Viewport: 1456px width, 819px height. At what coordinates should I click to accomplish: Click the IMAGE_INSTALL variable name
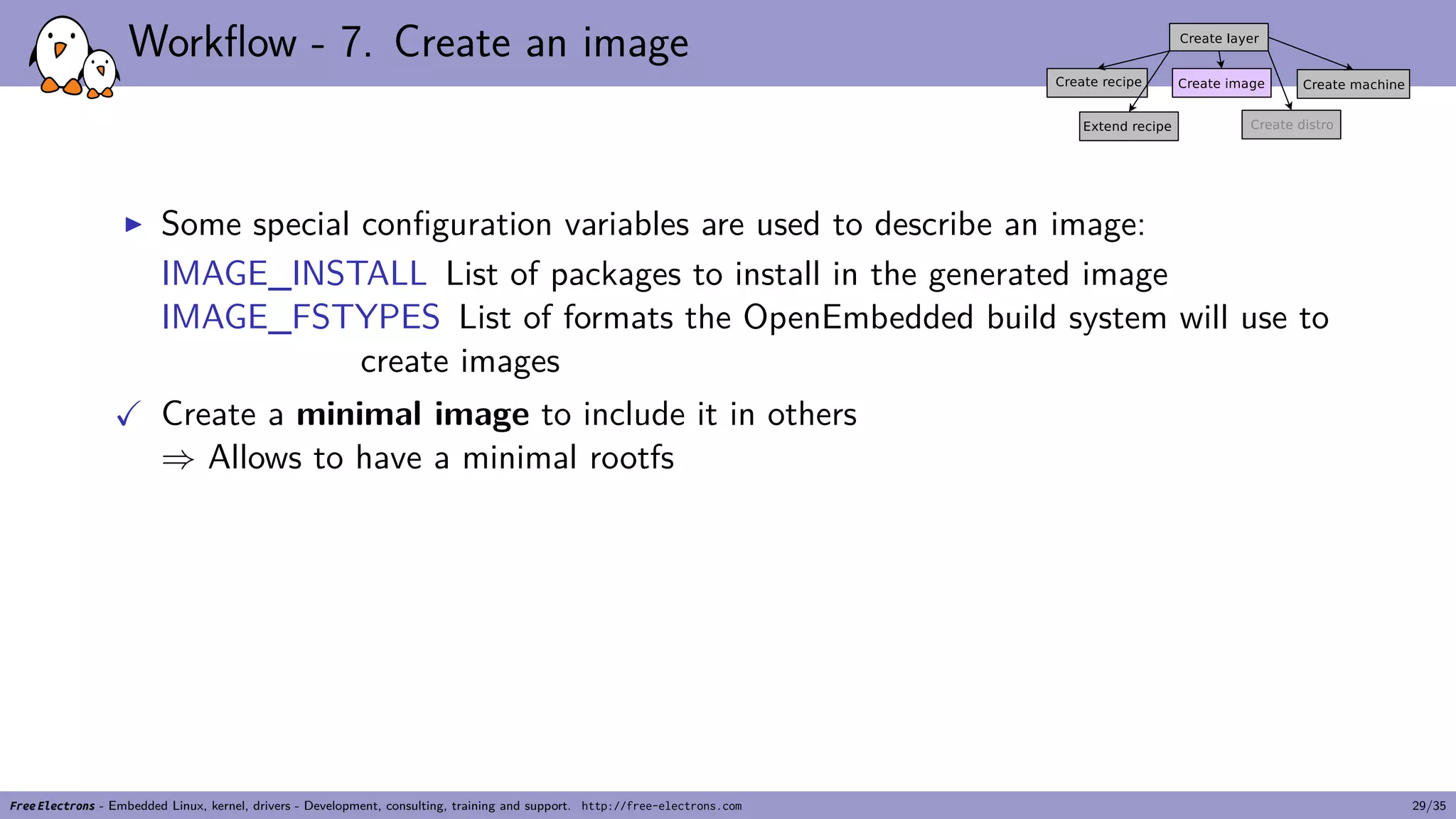294,274
